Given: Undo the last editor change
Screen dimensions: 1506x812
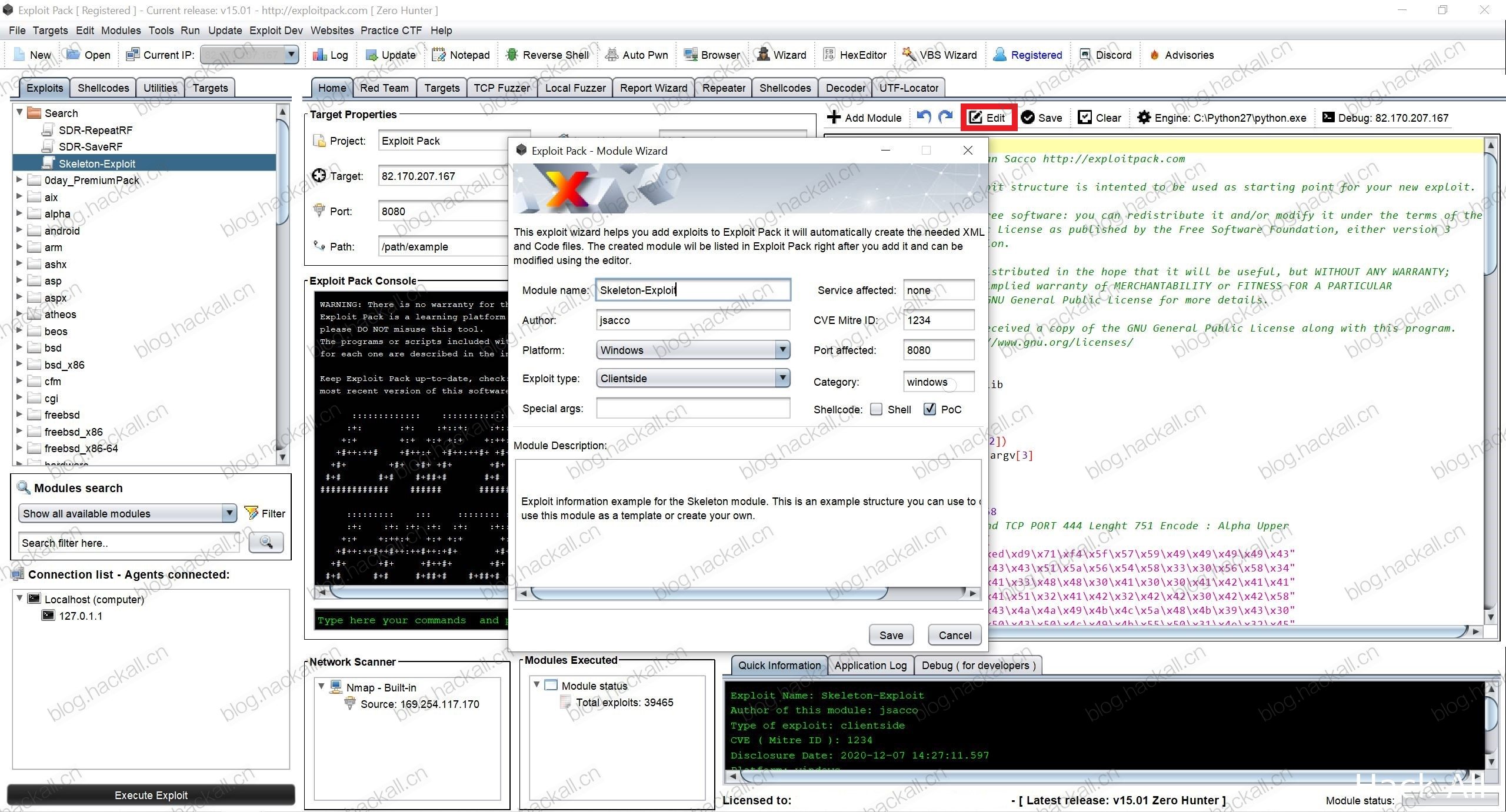Looking at the screenshot, I should 924,117.
